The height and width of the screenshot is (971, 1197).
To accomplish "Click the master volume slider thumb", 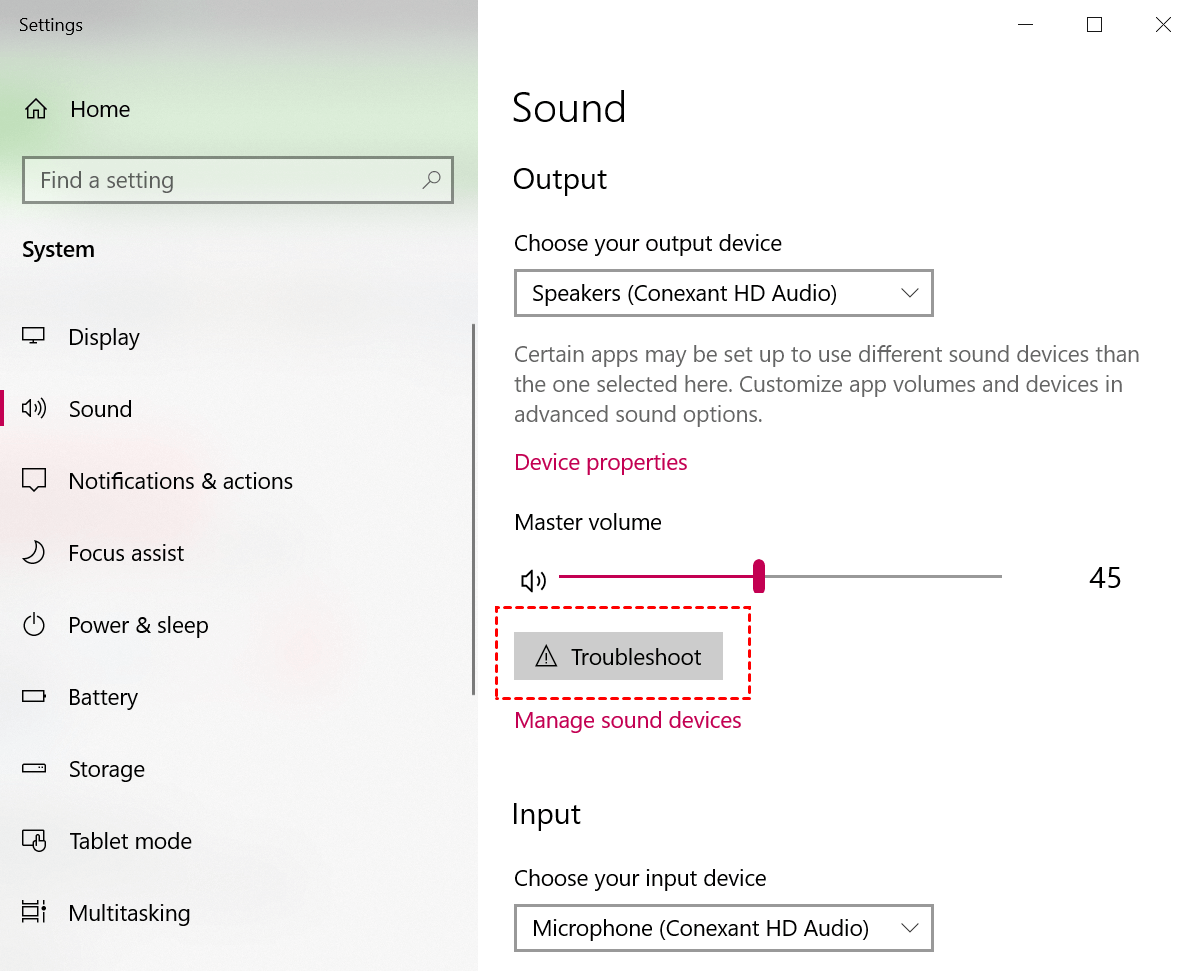I will pyautogui.click(x=759, y=576).
